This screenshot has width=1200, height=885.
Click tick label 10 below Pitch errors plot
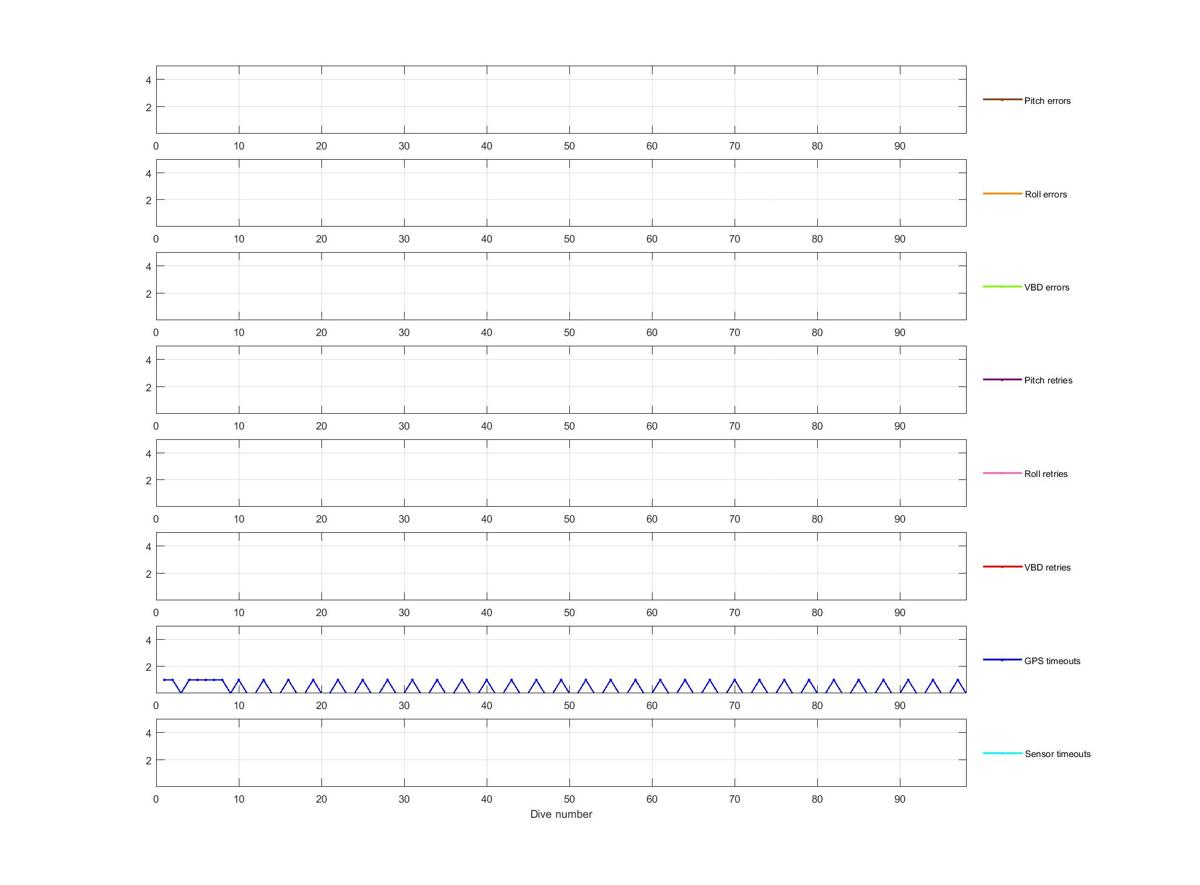pyautogui.click(x=239, y=146)
